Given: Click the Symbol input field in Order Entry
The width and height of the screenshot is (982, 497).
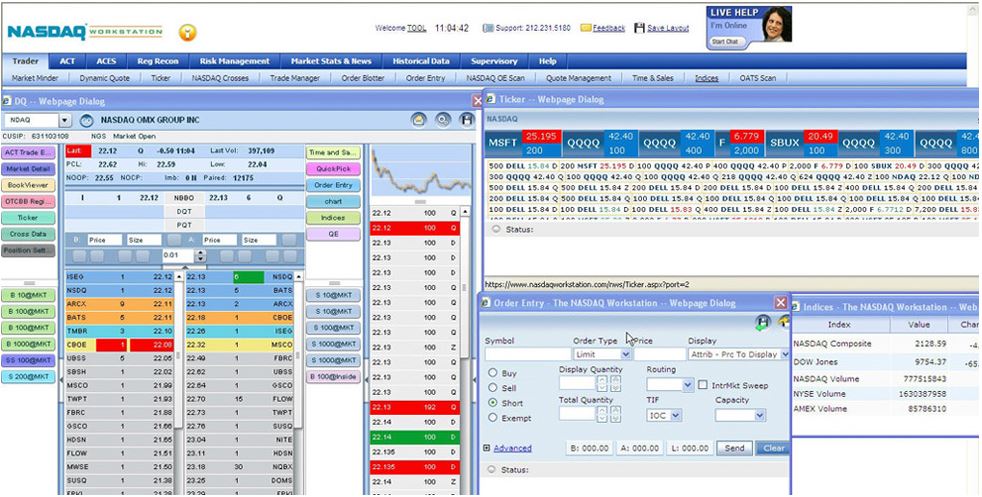Looking at the screenshot, I should point(527,354).
